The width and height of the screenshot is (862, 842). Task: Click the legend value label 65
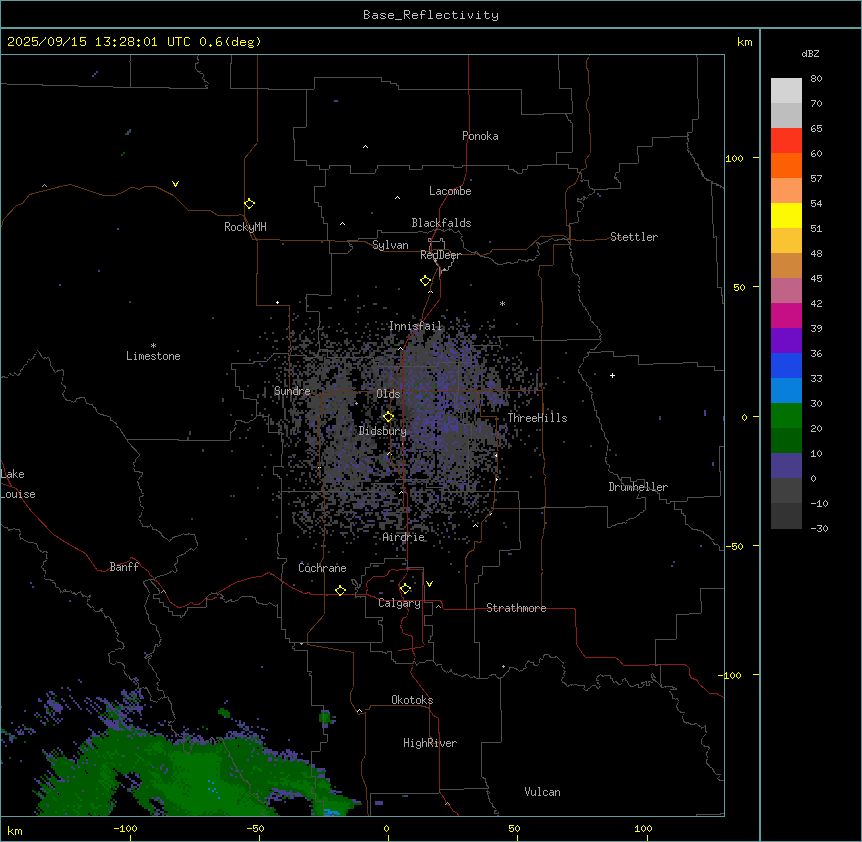(816, 128)
